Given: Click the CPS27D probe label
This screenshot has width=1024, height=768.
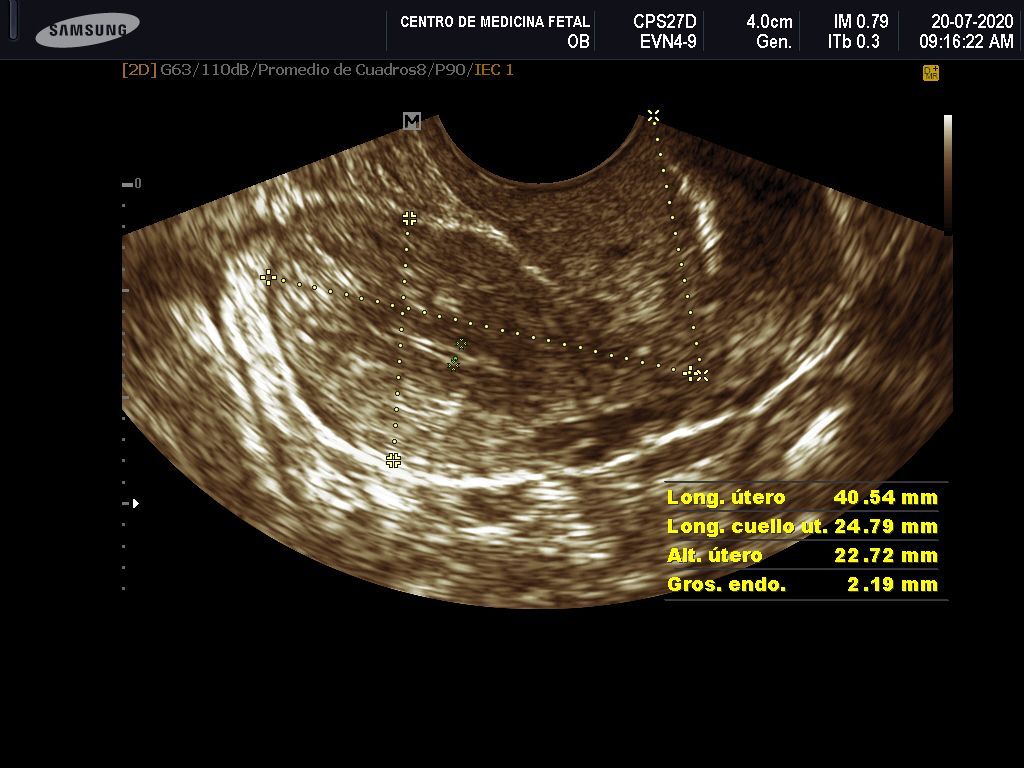Looking at the screenshot, I should 665,22.
